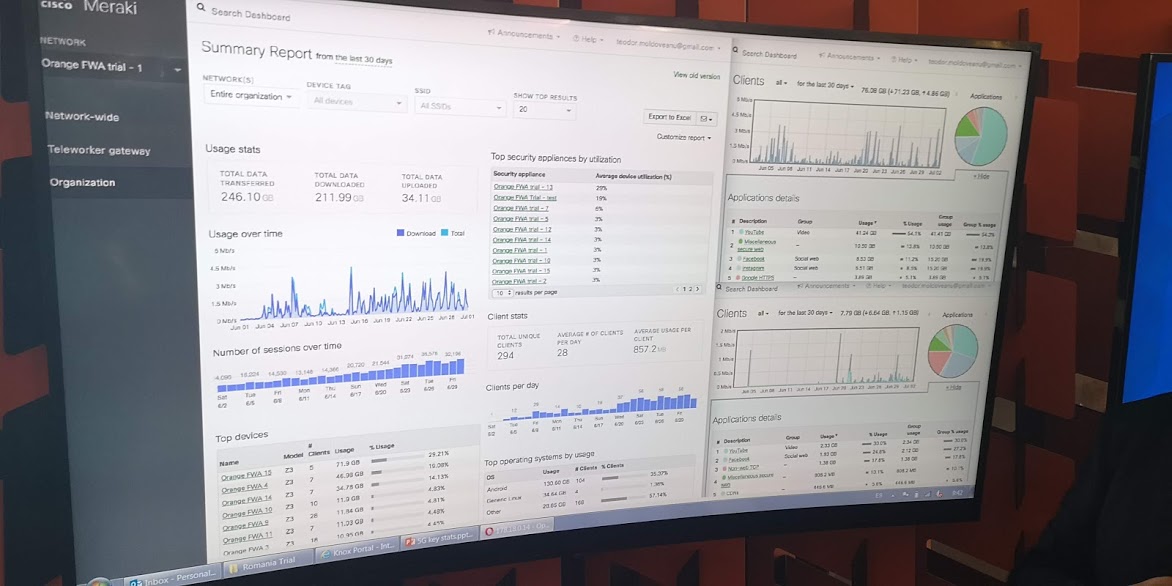
Task: Open the Announcements megaphone menu in the main dashboard
Action: tap(524, 34)
